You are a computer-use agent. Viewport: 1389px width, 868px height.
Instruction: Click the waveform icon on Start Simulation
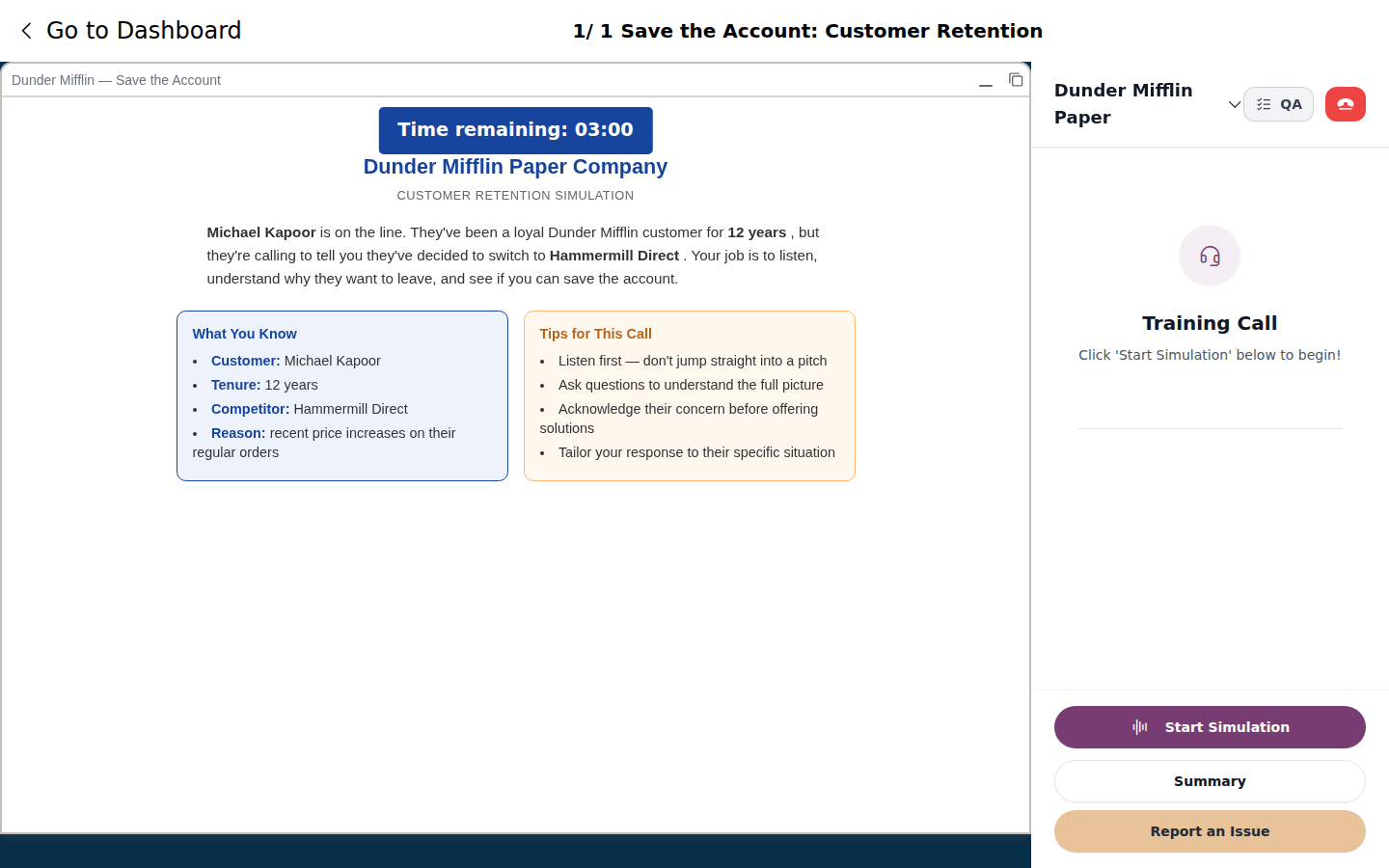pyautogui.click(x=1140, y=727)
